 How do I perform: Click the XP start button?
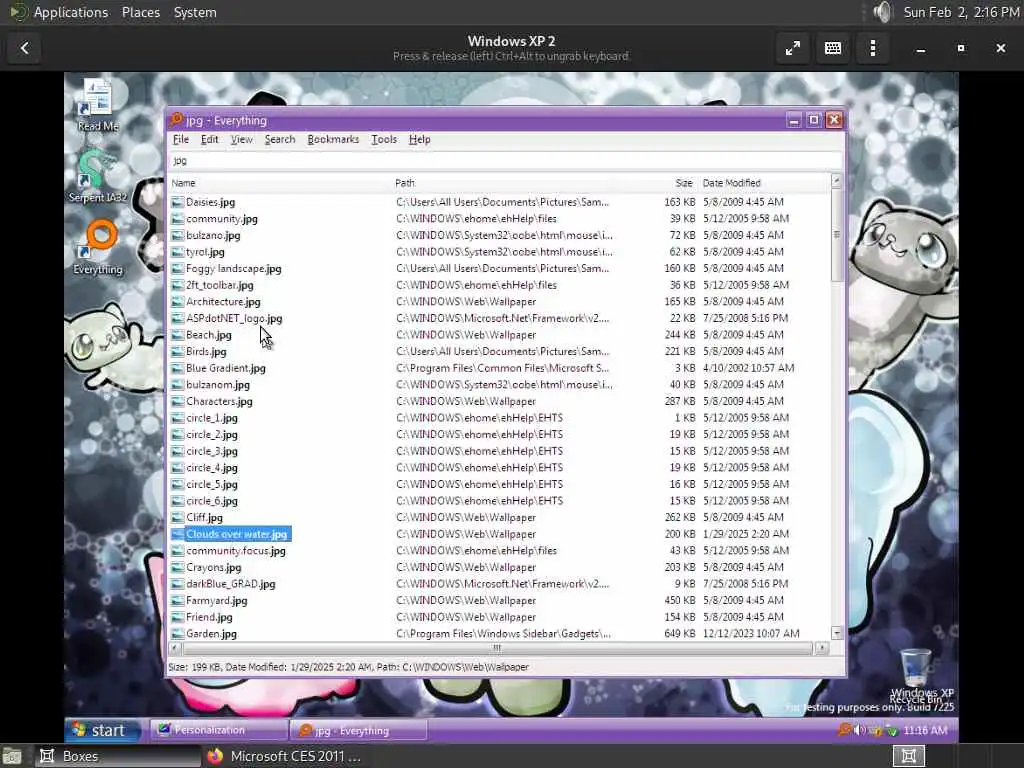click(103, 729)
